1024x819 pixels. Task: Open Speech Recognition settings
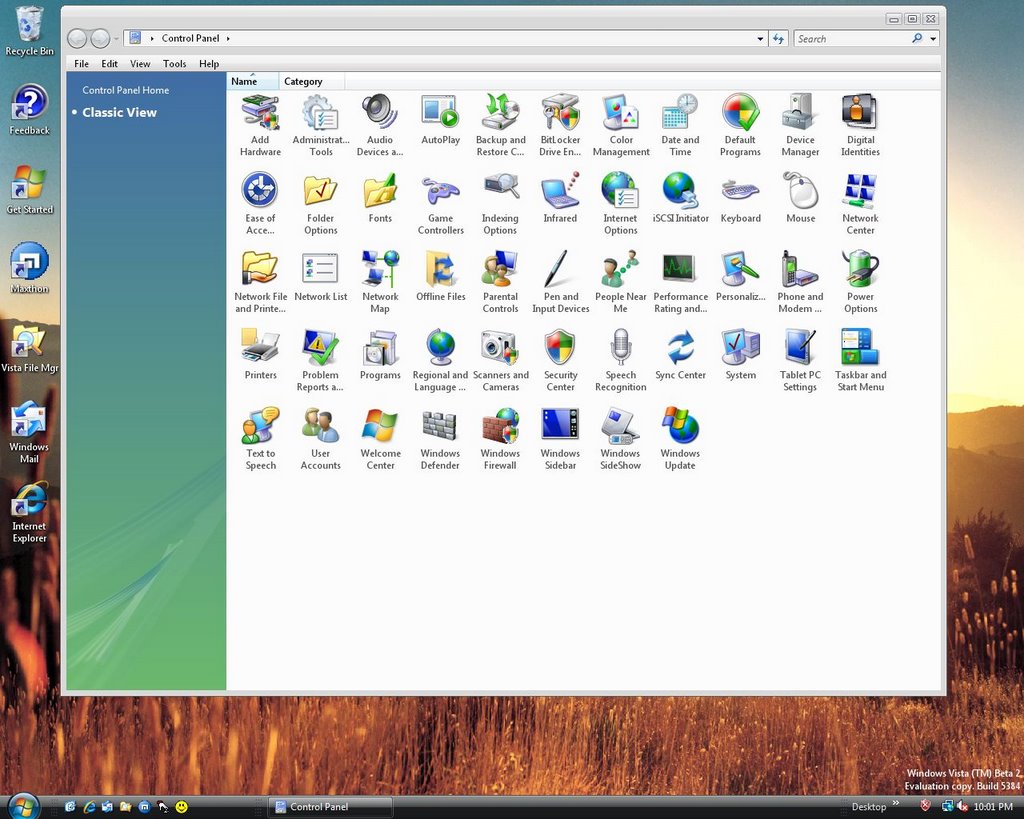coord(620,349)
